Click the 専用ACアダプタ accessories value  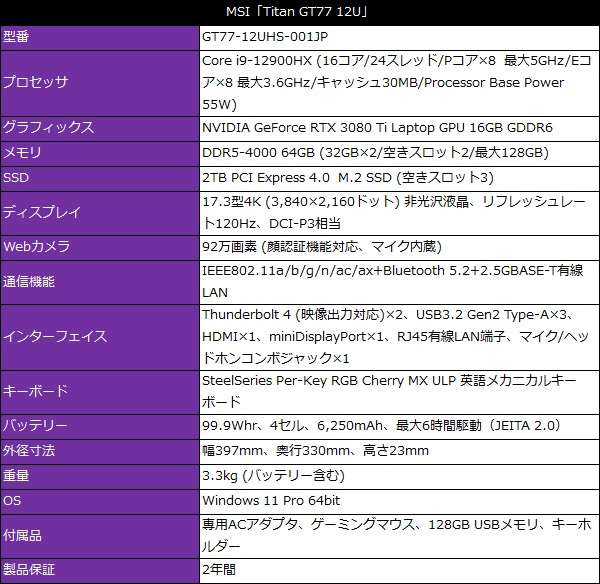pos(399,536)
